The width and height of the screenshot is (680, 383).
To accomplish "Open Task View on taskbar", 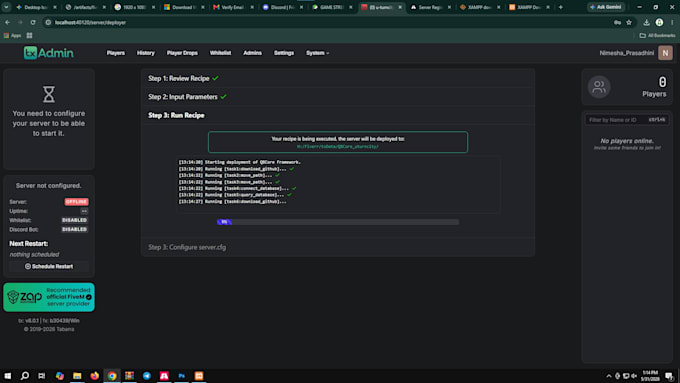I will tap(42, 376).
